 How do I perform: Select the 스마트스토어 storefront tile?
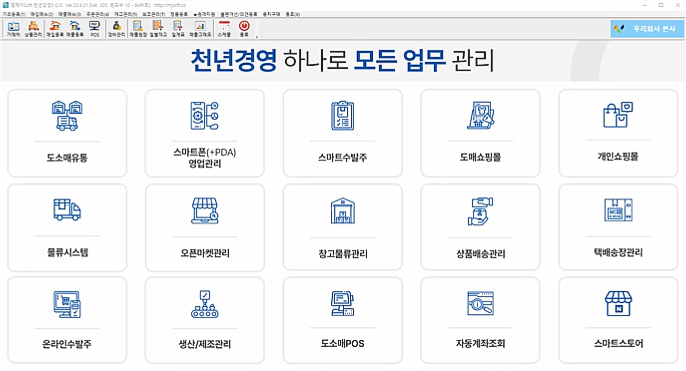(x=618, y=320)
